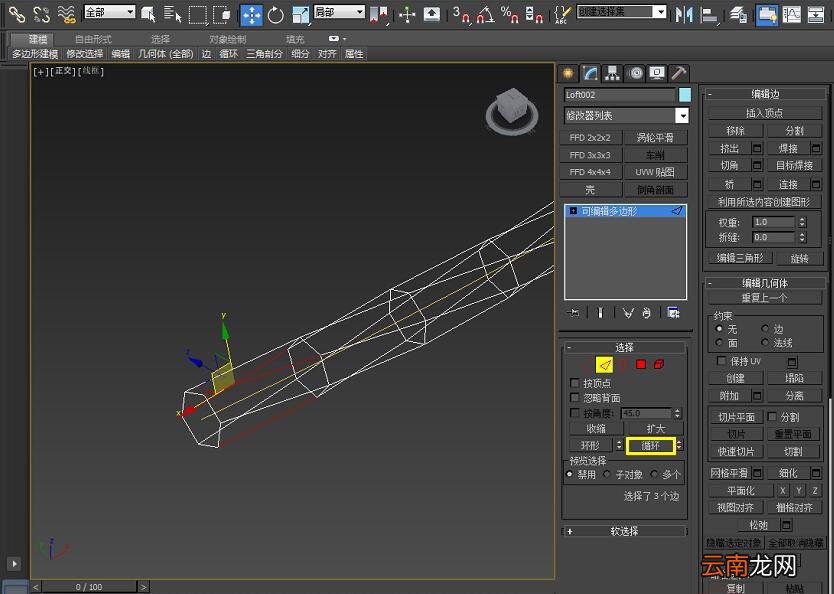Open the 局部 reference coordinate dropdown
Image resolution: width=834 pixels, height=594 pixels.
(339, 12)
